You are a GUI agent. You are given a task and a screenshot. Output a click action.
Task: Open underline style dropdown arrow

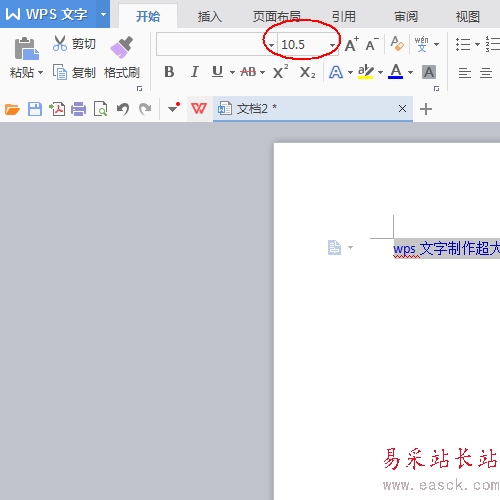click(232, 72)
